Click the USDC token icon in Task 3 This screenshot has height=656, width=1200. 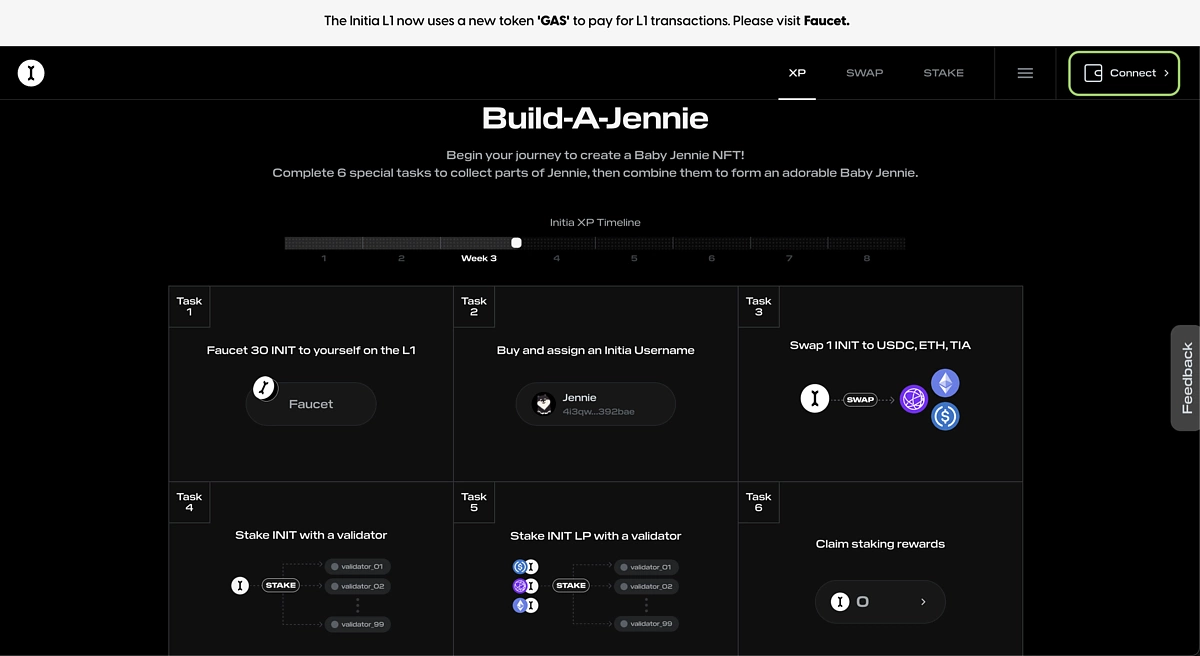[945, 416]
